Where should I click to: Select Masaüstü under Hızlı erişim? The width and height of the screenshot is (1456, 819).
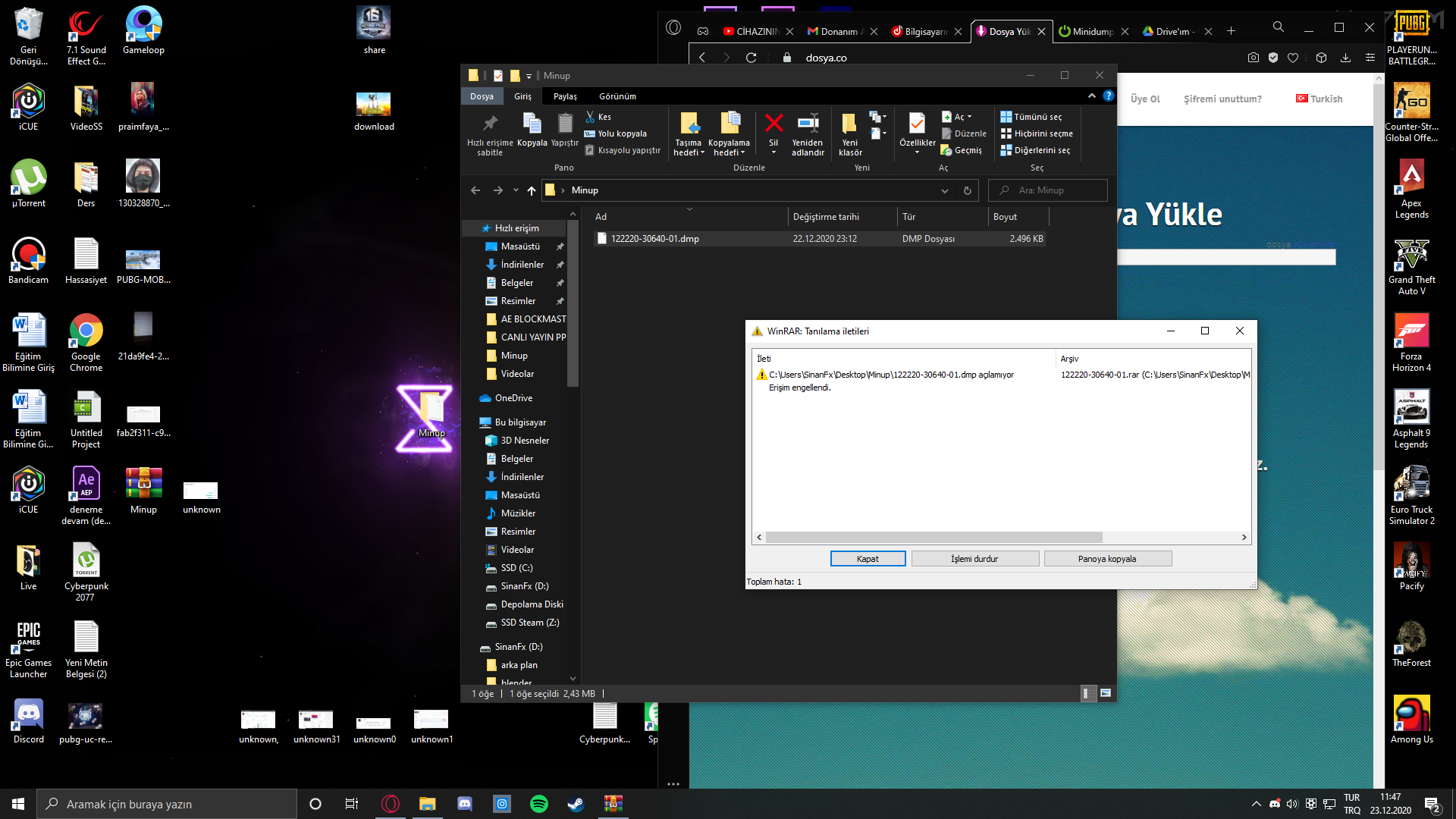[520, 246]
